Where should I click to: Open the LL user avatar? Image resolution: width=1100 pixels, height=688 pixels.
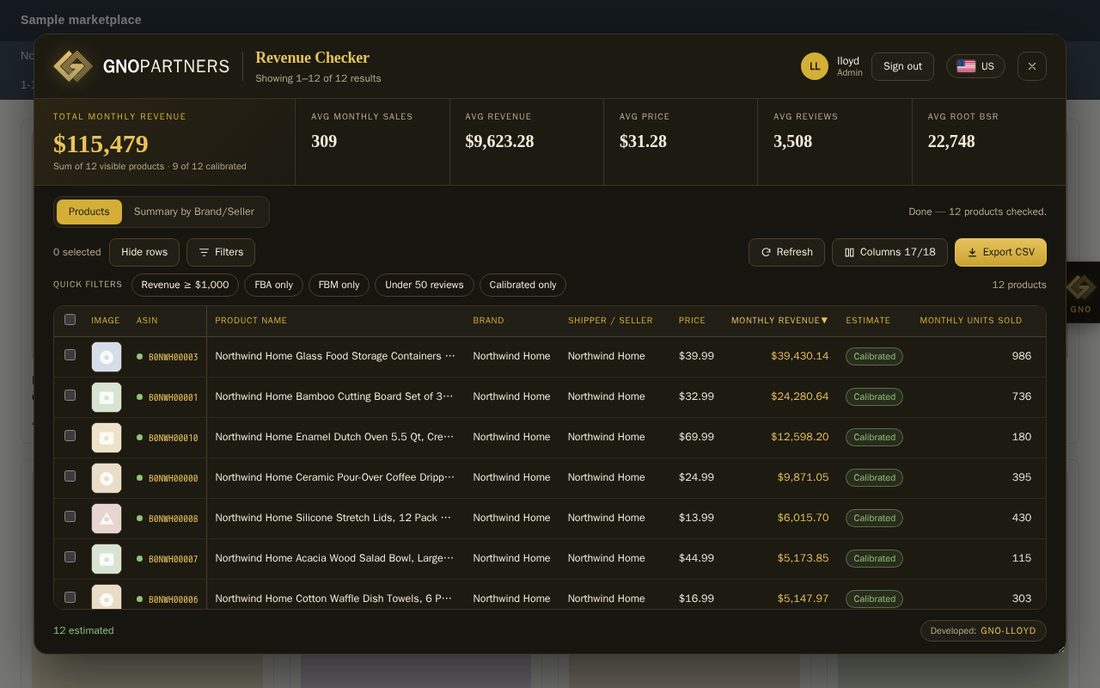tap(814, 66)
